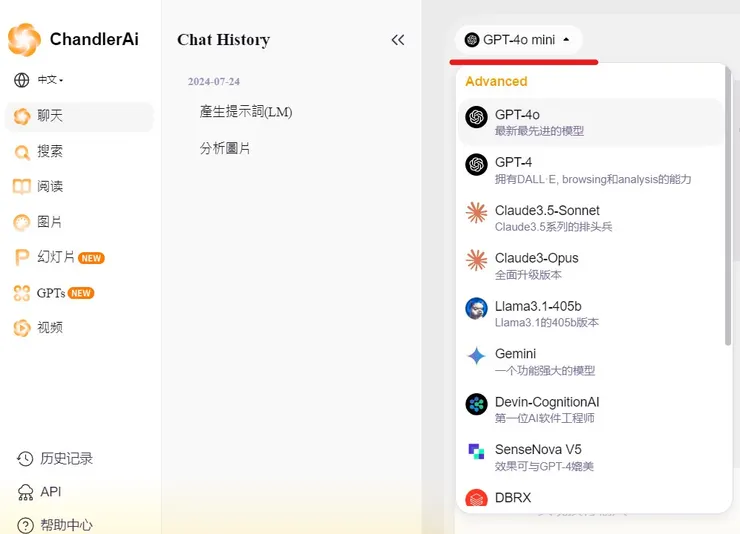Screen dimensions: 740x534
Task: Click the Claude3.5-Sonnet starburst icon
Action: 477,213
